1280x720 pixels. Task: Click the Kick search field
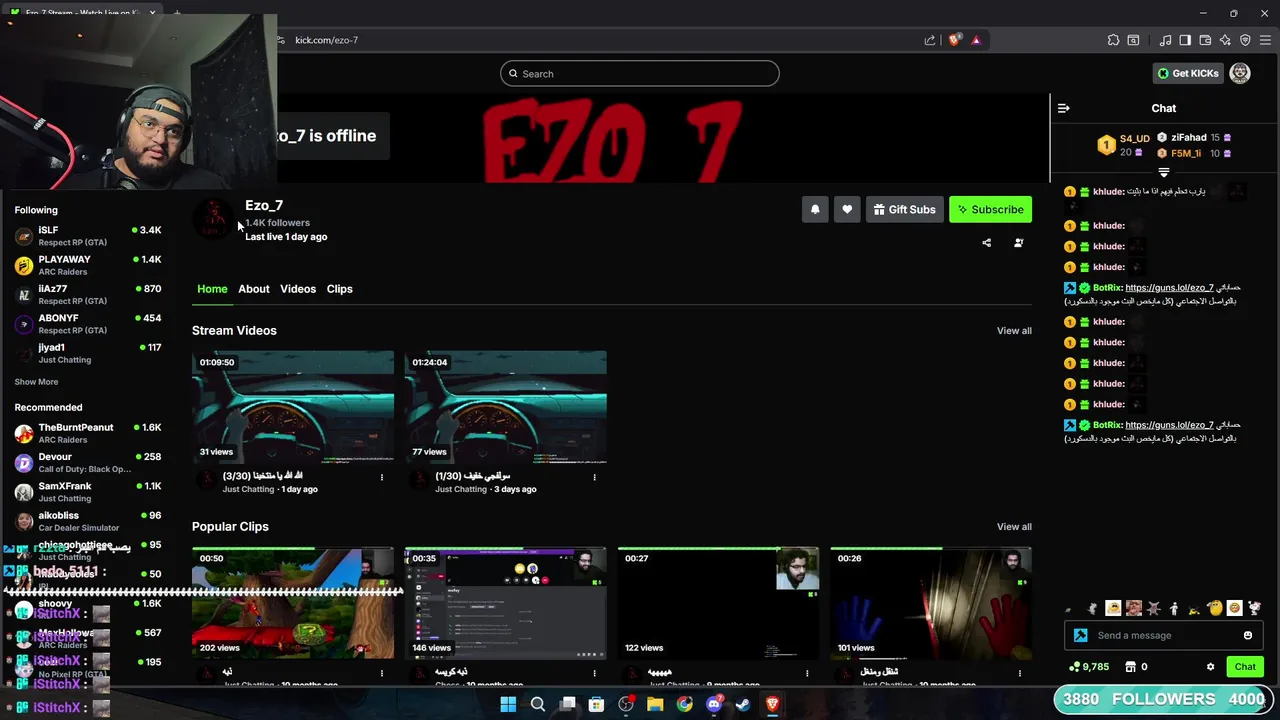click(x=640, y=73)
